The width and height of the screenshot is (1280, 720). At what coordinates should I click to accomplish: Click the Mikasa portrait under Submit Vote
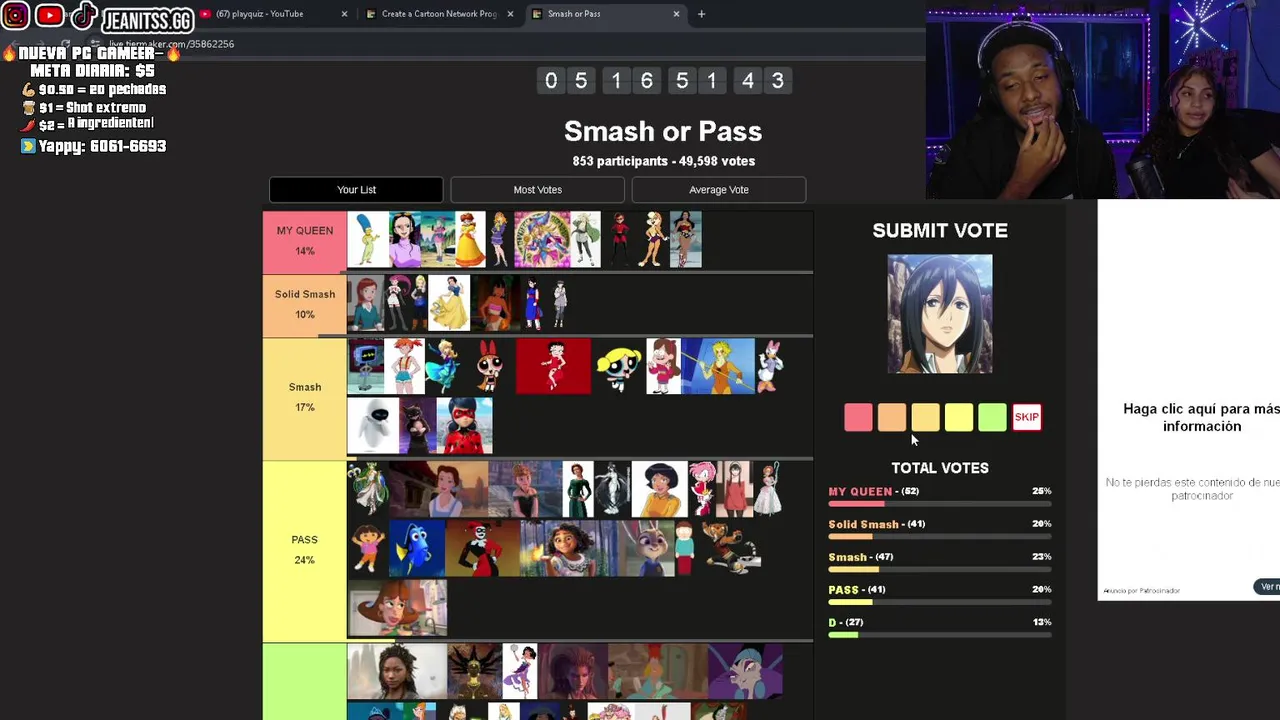click(940, 314)
